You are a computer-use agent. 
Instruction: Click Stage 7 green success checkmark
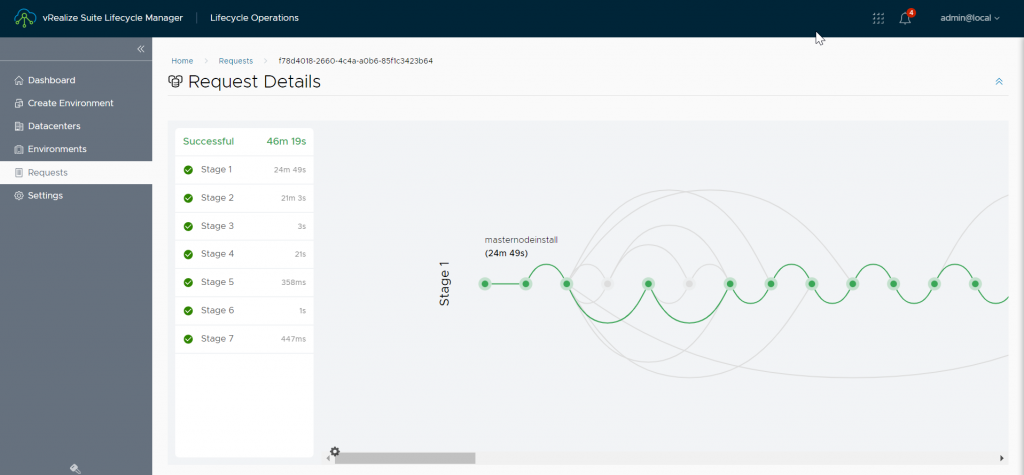click(188, 339)
